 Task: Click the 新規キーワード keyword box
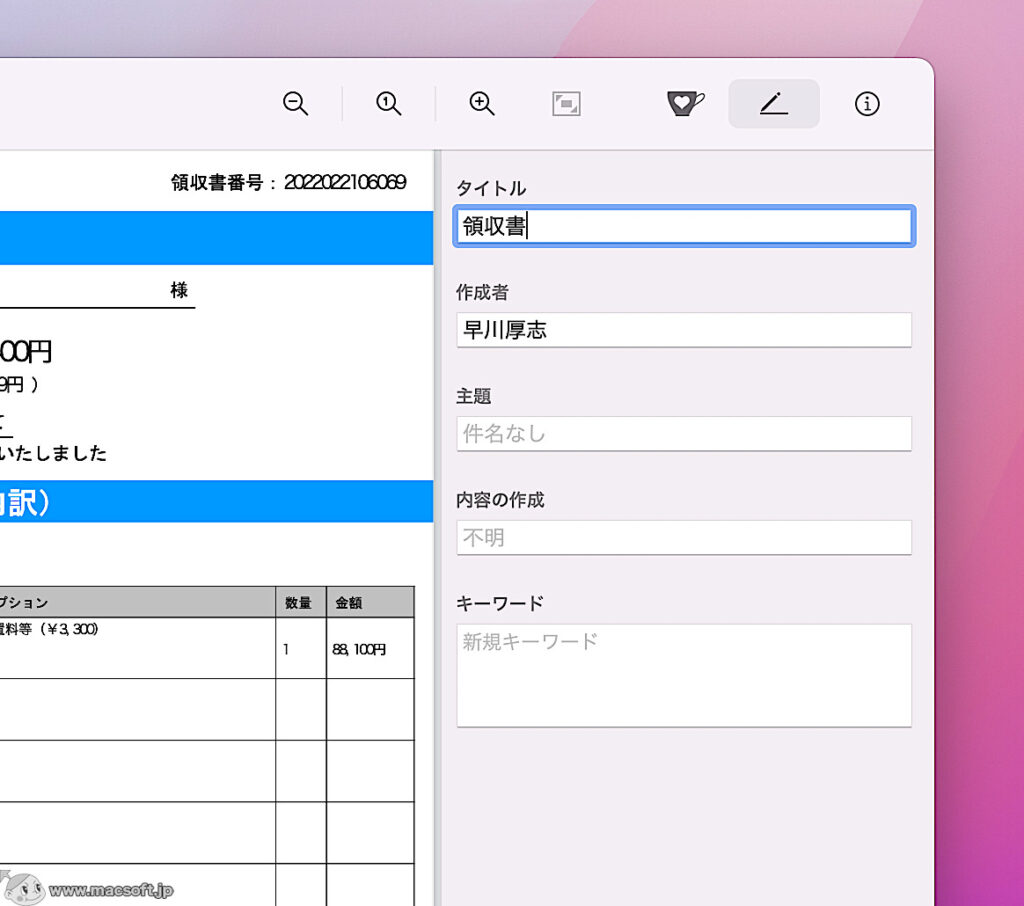click(683, 674)
